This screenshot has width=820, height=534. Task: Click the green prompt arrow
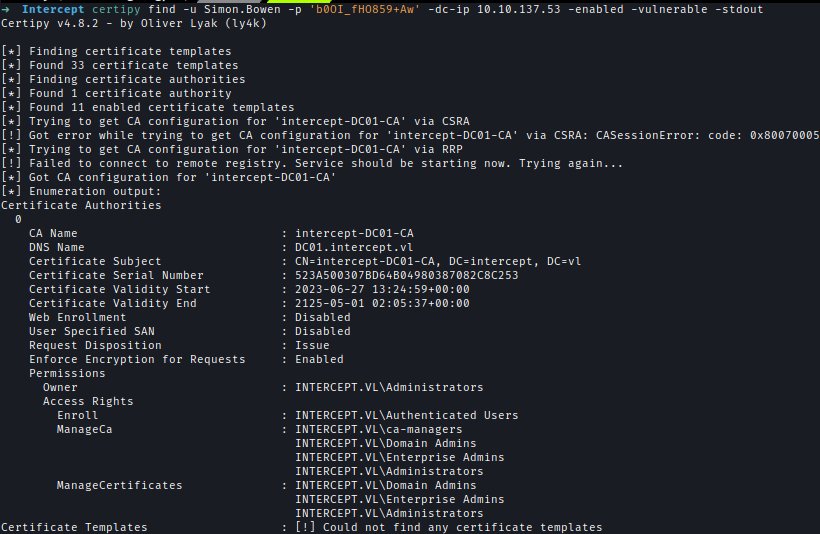pos(6,9)
